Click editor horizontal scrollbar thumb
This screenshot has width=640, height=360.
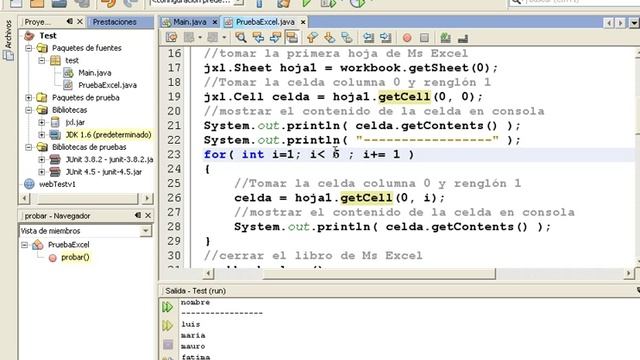coord(379,273)
